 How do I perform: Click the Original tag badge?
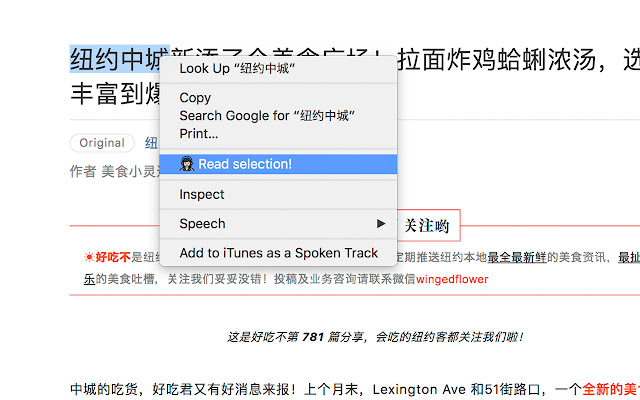pyautogui.click(x=102, y=143)
